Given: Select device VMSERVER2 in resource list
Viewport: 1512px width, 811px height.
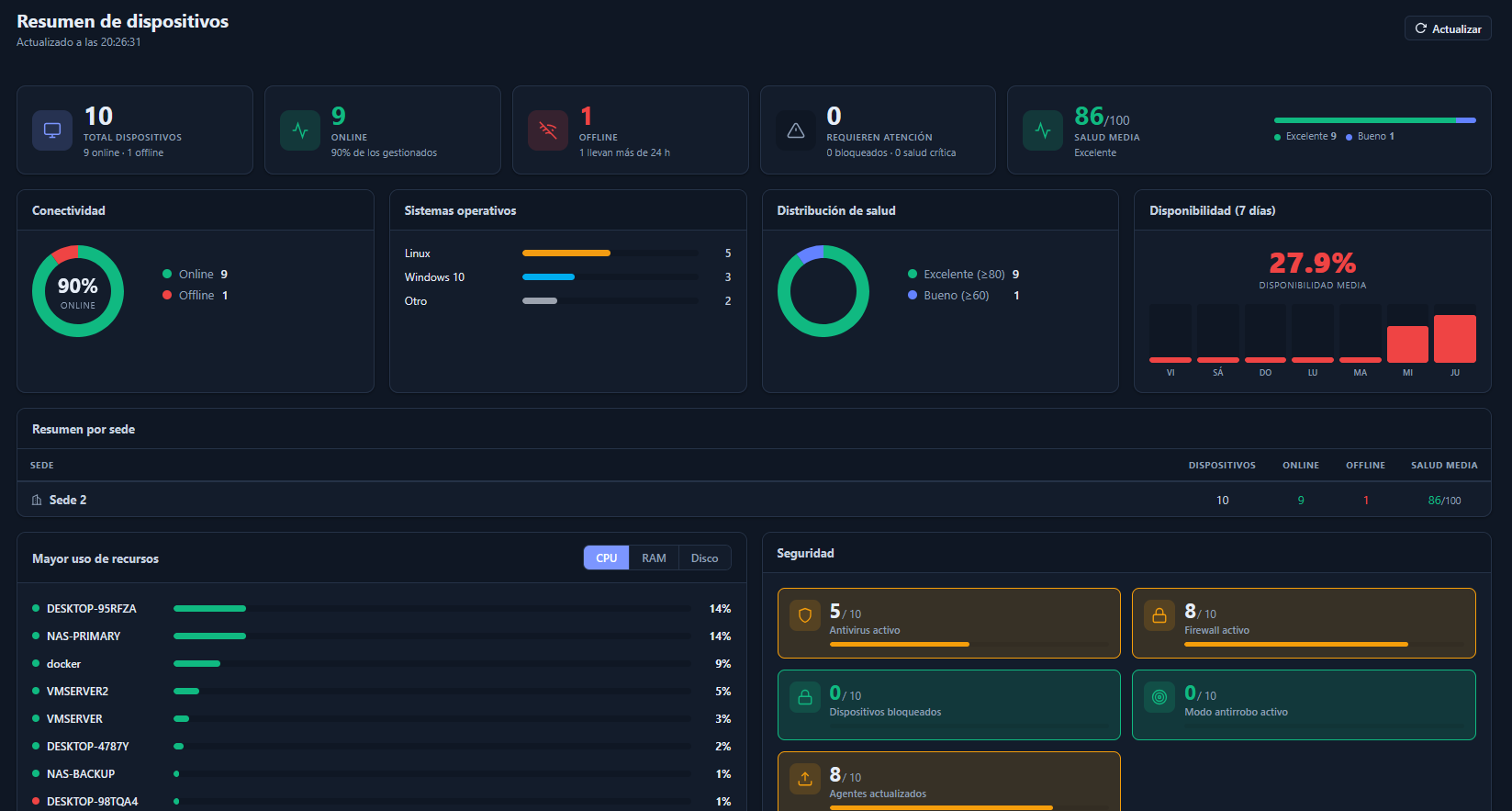Looking at the screenshot, I should point(382,691).
